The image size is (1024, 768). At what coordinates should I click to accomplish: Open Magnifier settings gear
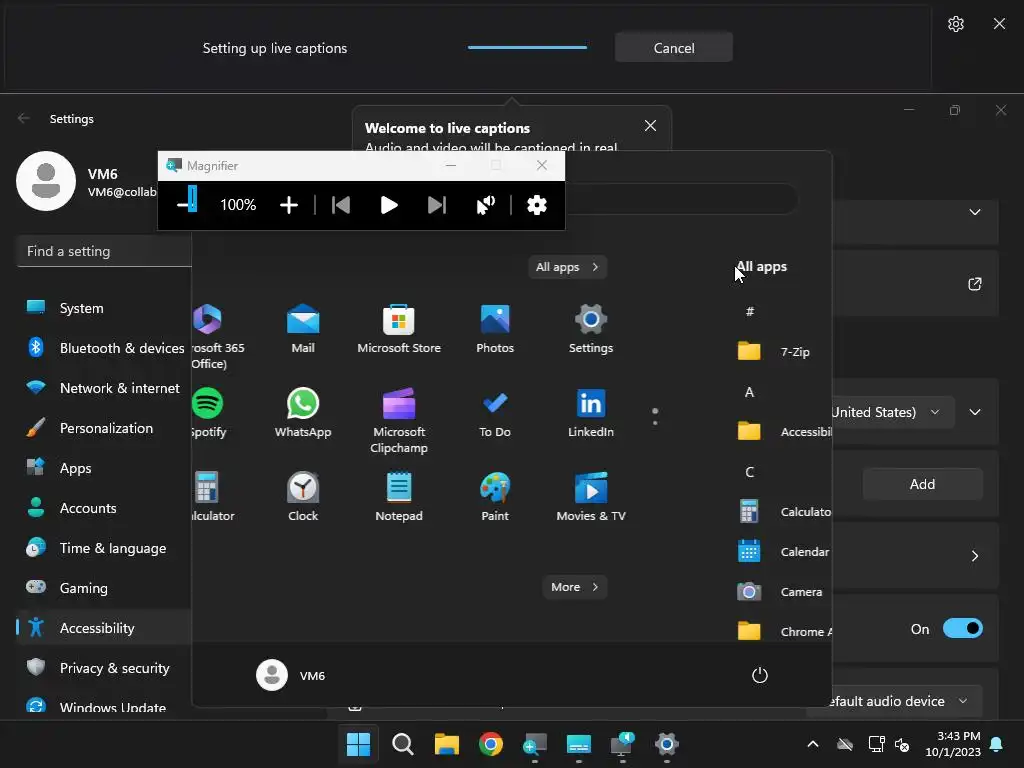[x=537, y=205]
